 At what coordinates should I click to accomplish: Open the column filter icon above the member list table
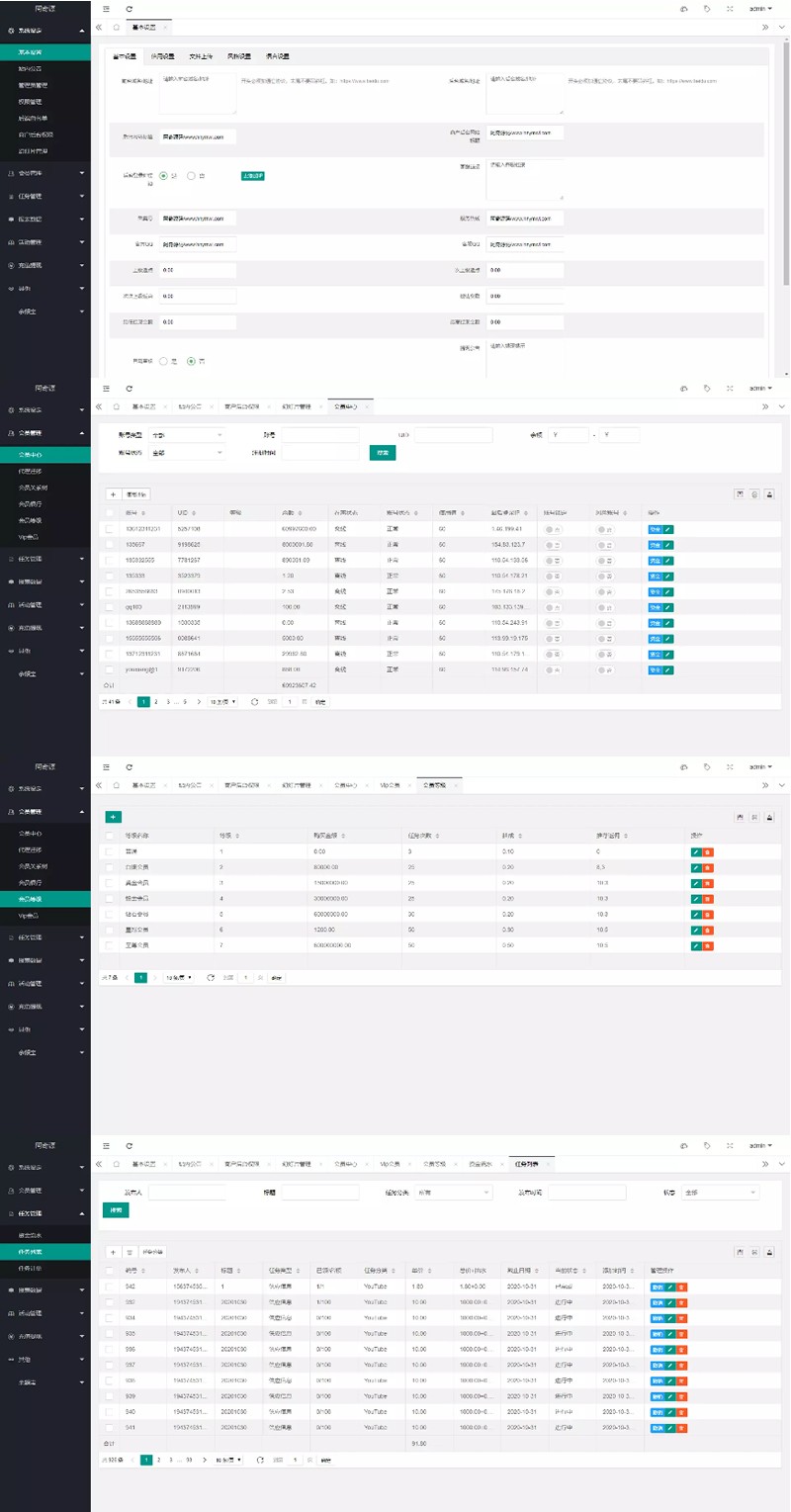pos(739,493)
